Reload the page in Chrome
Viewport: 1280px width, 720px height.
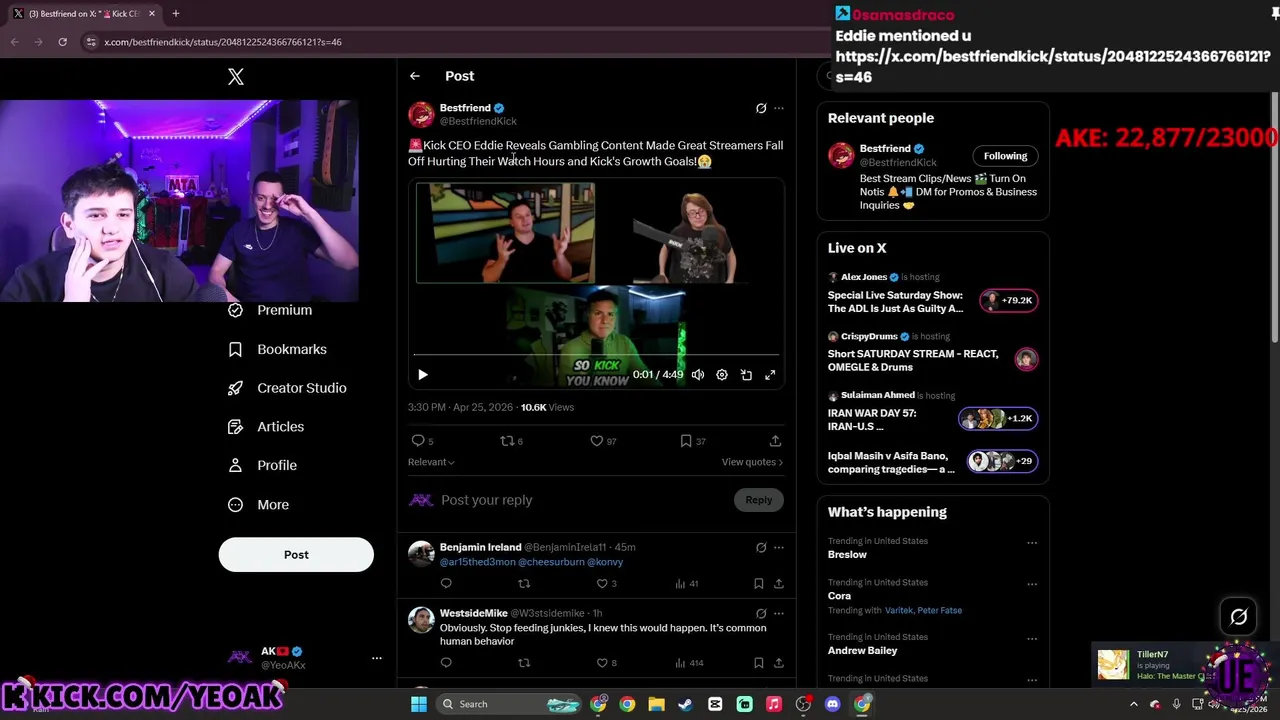click(62, 42)
